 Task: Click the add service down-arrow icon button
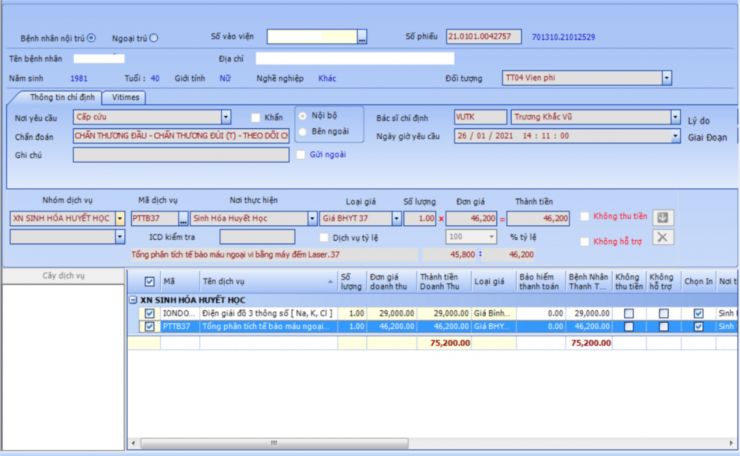tap(663, 217)
